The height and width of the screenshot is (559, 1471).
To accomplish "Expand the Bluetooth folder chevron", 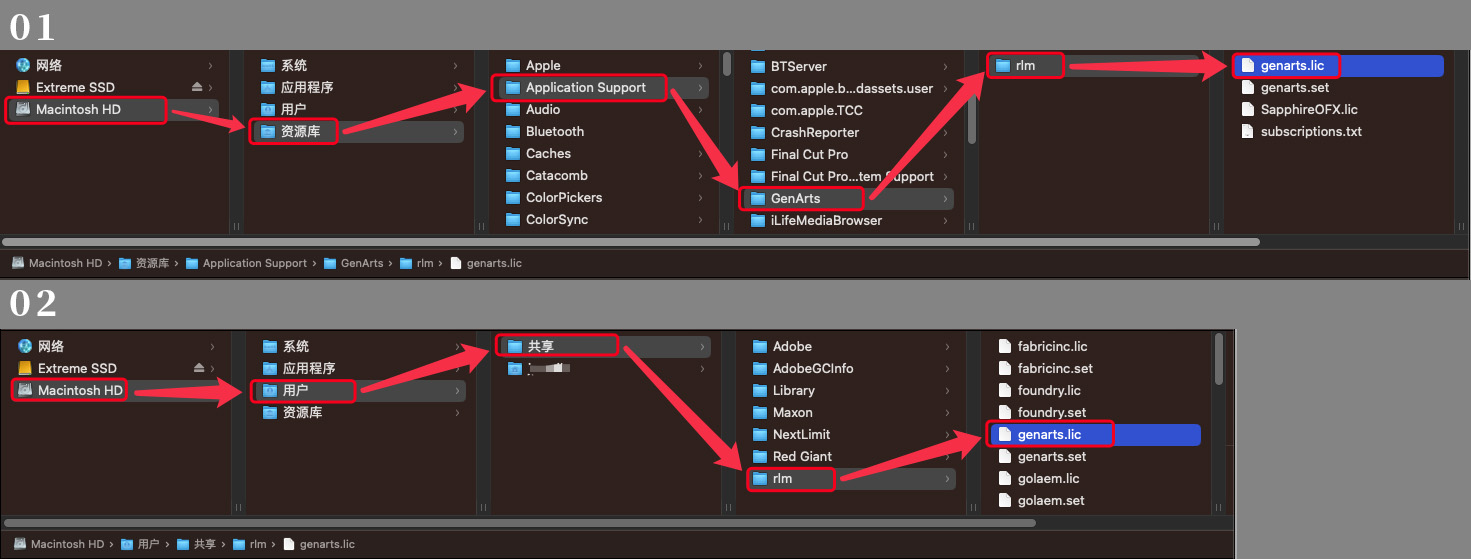I will pos(700,132).
